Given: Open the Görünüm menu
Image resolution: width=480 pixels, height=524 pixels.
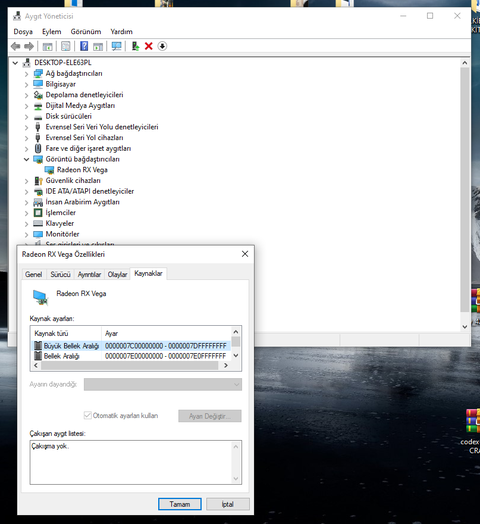Looking at the screenshot, I should coord(86,32).
